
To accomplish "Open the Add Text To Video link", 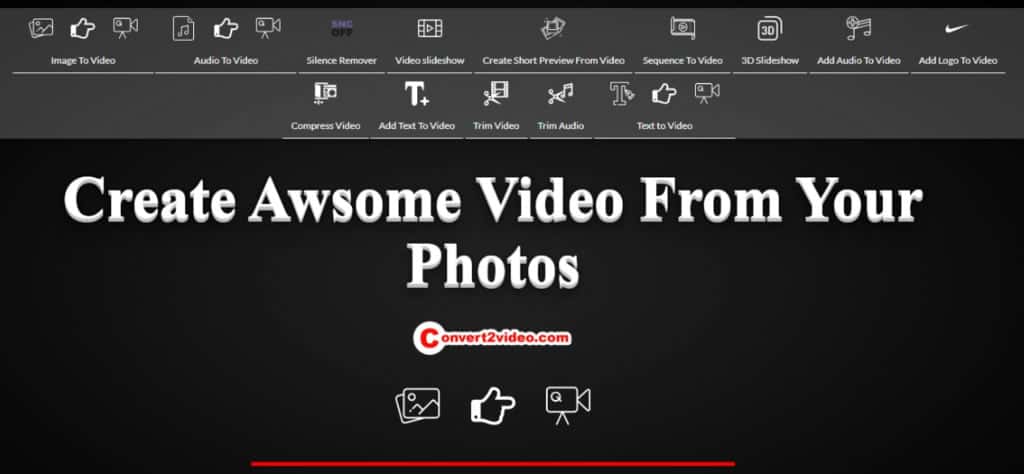I will point(417,126).
